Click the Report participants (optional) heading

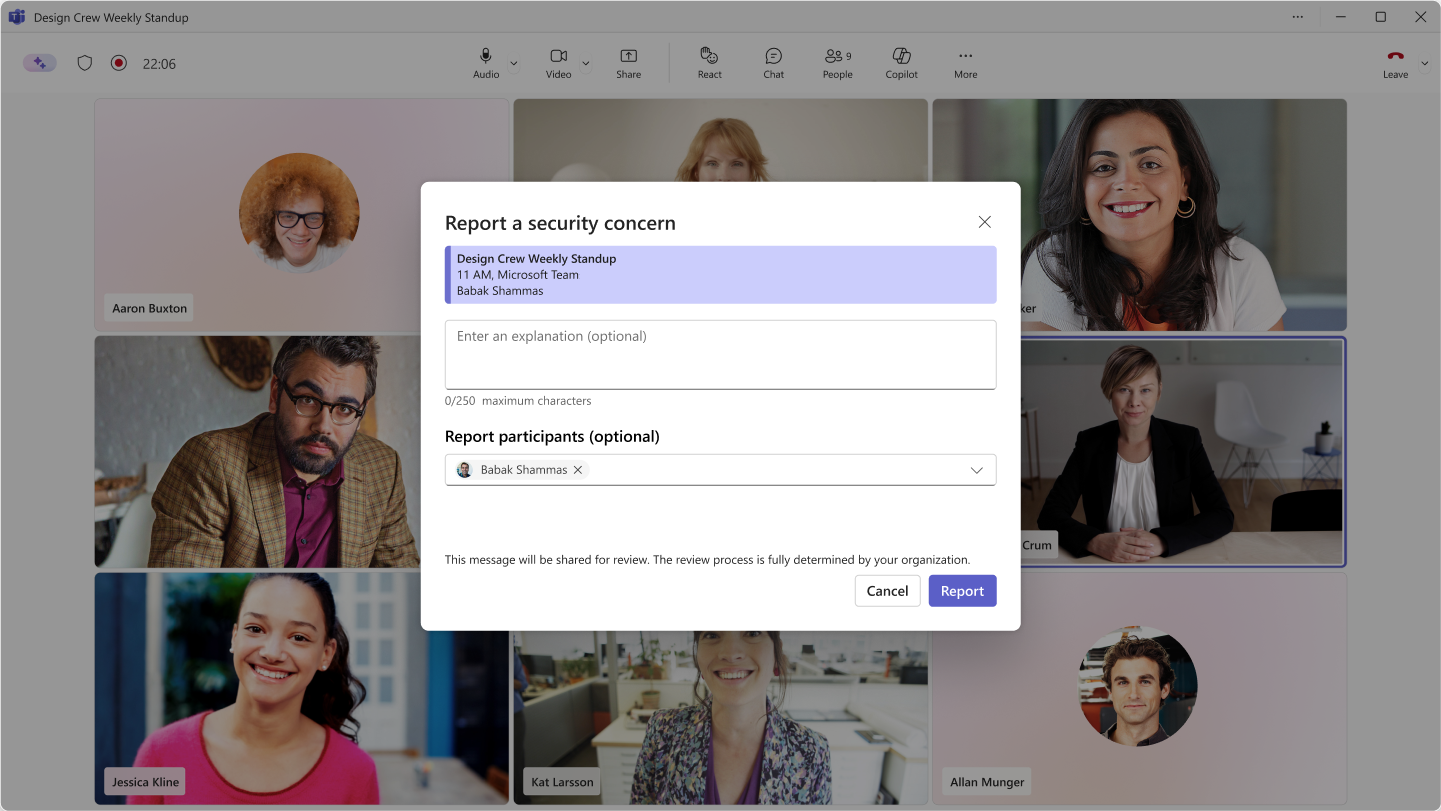tap(552, 436)
